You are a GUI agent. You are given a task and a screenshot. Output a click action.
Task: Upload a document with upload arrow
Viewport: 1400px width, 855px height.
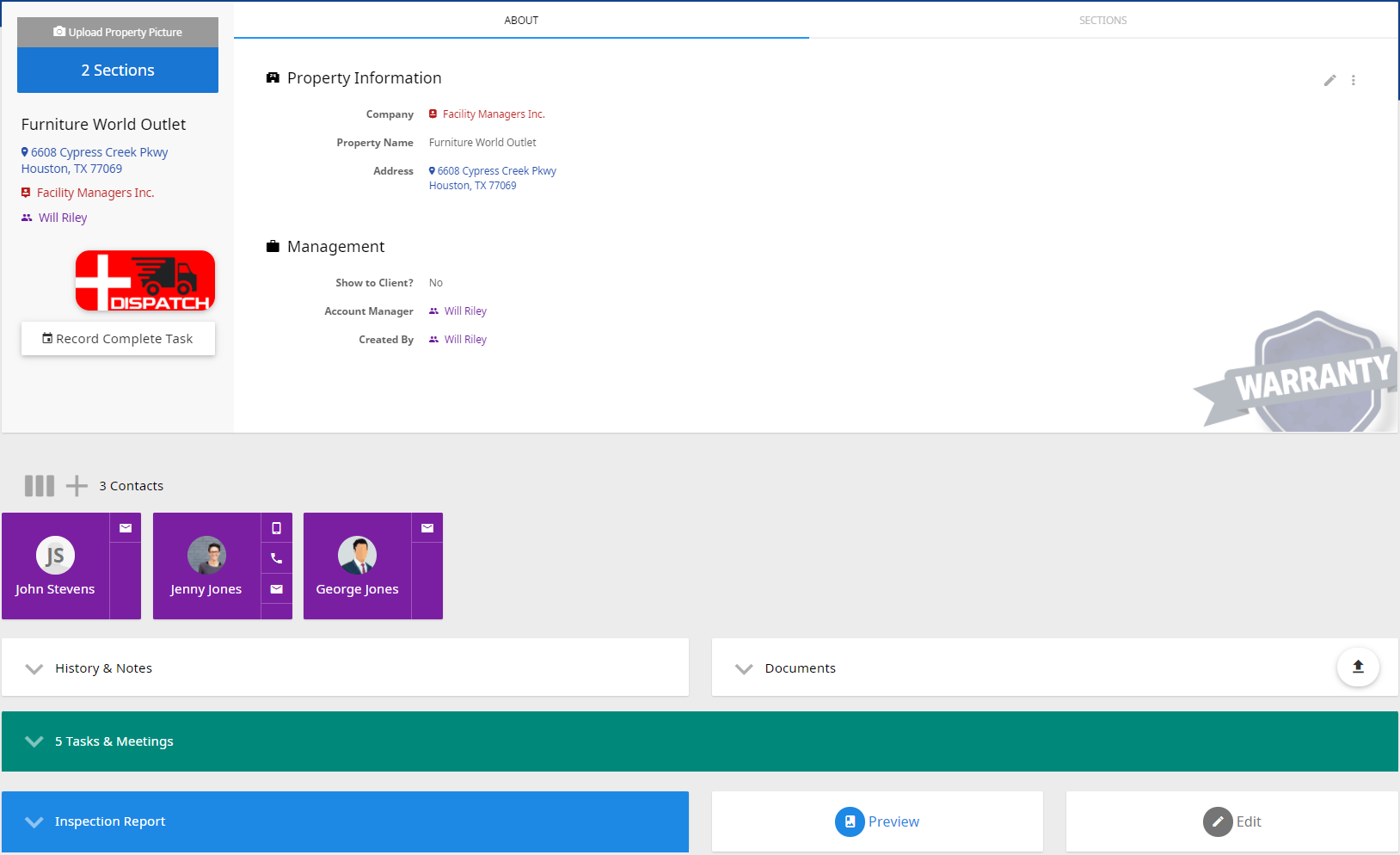coord(1358,667)
